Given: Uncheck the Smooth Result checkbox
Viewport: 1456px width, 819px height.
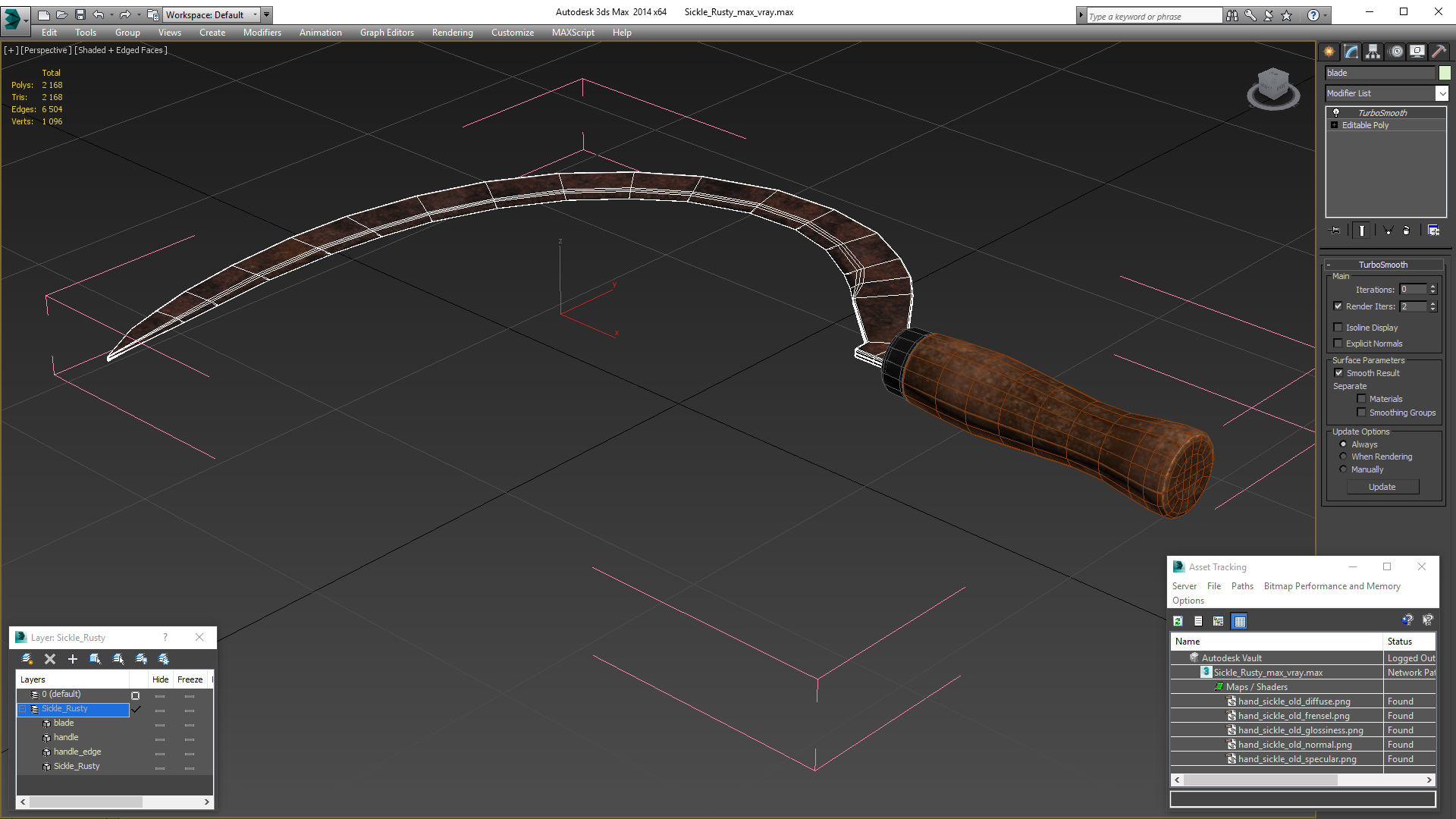Looking at the screenshot, I should [x=1338, y=373].
